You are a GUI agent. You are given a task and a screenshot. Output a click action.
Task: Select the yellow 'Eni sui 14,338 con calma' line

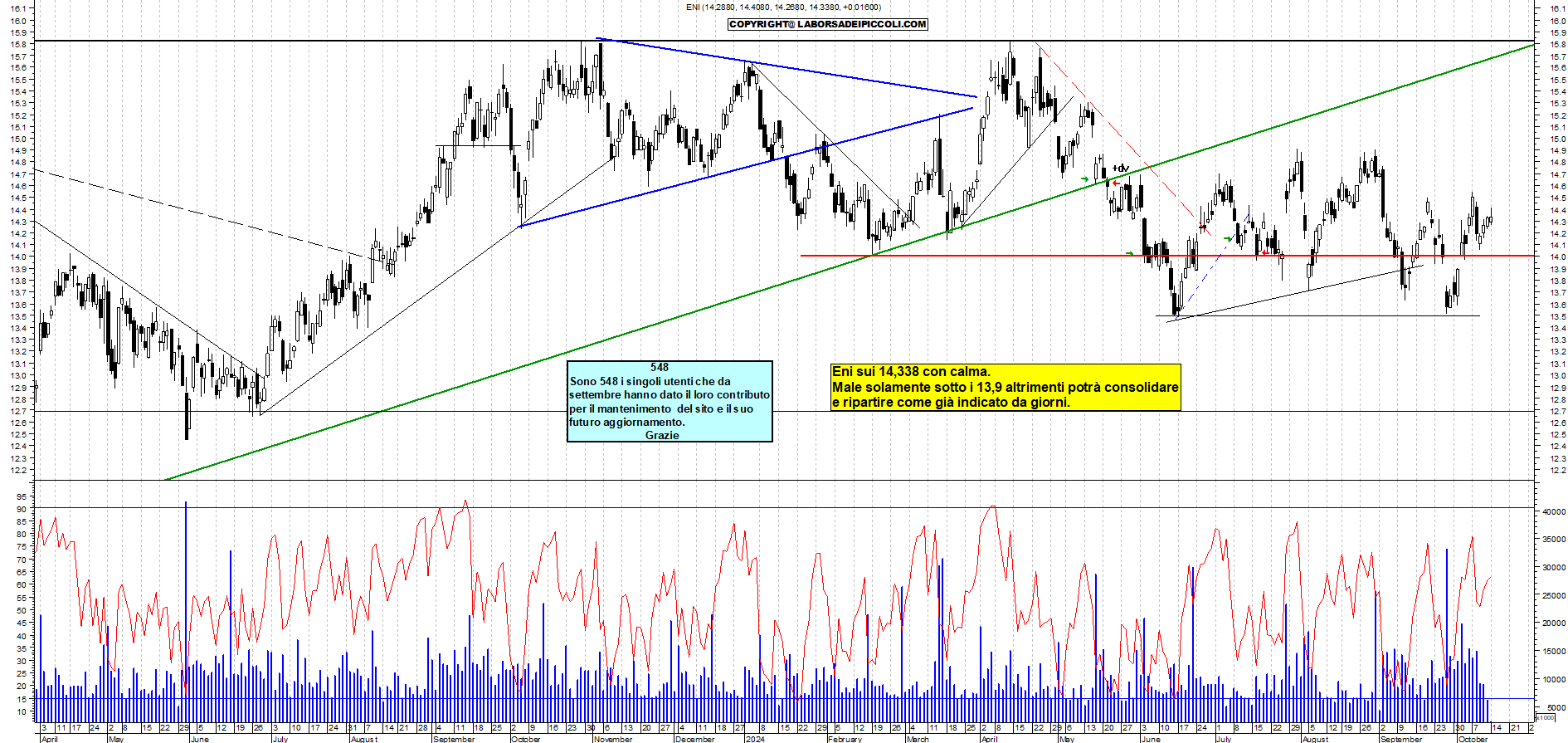(911, 372)
